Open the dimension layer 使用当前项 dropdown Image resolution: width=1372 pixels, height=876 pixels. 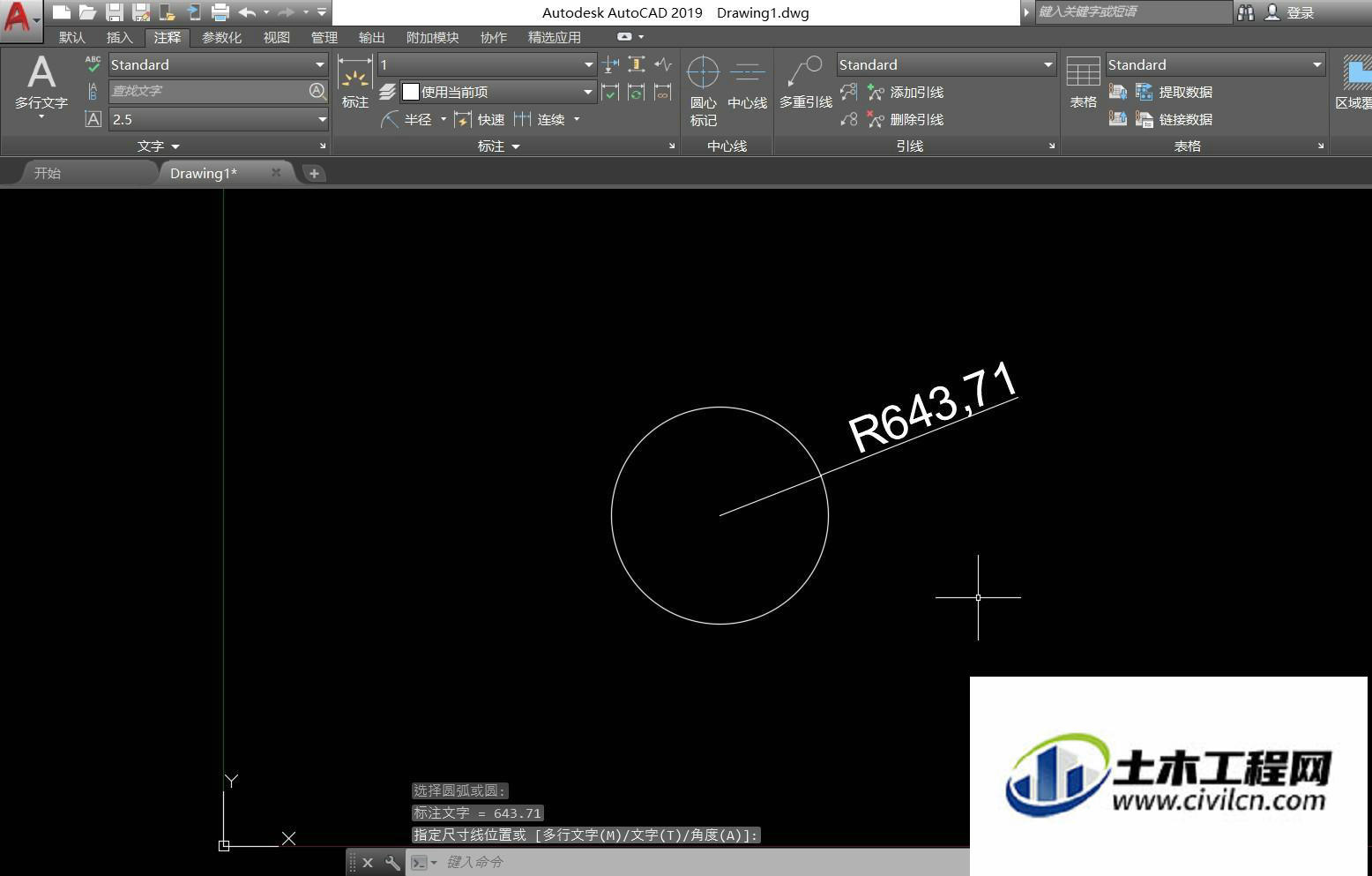pyautogui.click(x=588, y=92)
